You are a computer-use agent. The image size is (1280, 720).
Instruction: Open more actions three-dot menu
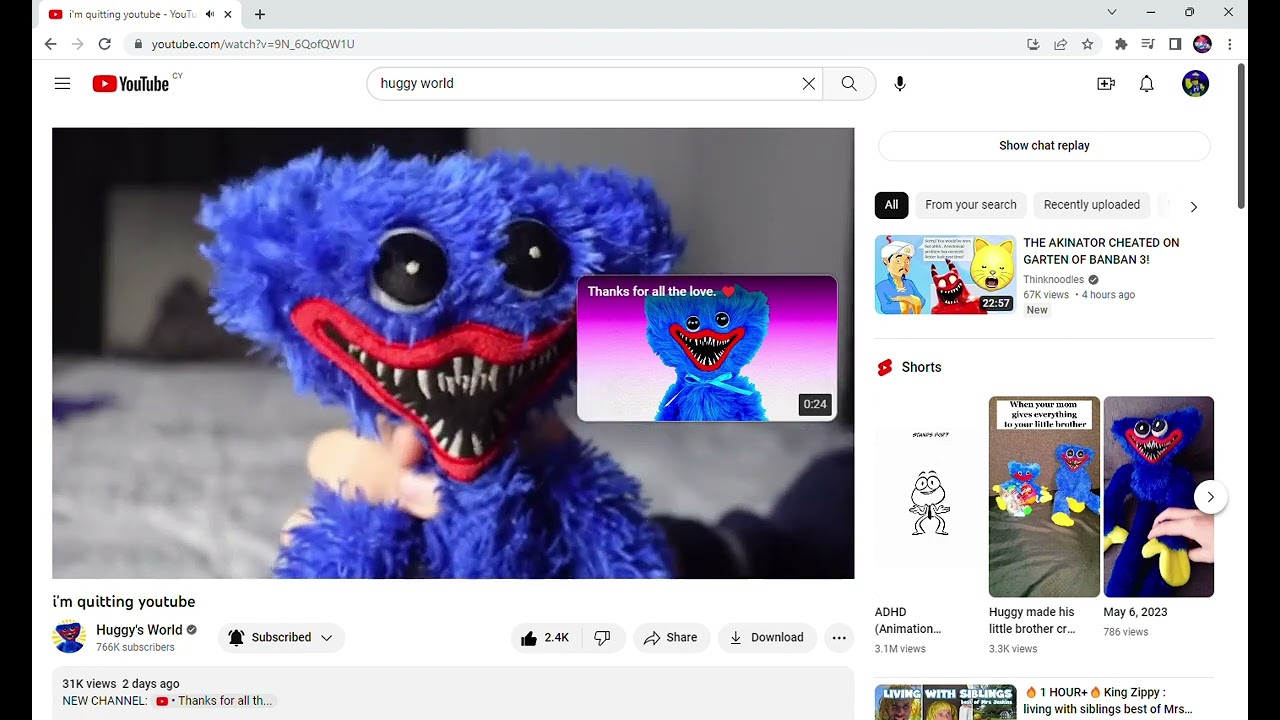tap(839, 638)
